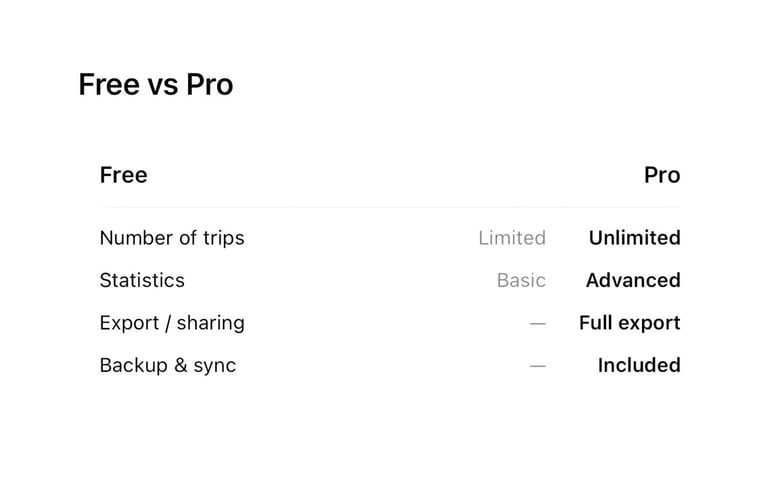Select the bold "Unlimited" Pro value
This screenshot has height=487, width=768.
[x=634, y=238]
